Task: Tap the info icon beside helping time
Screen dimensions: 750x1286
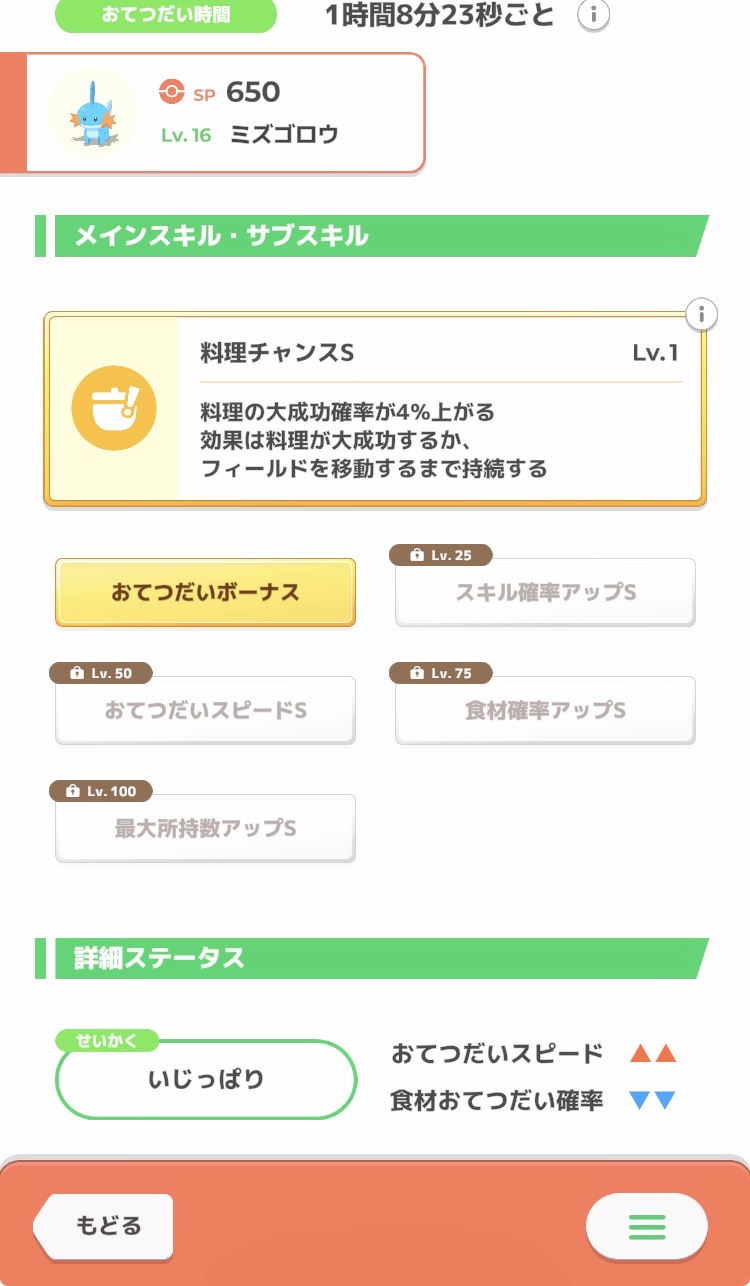Action: pos(594,15)
